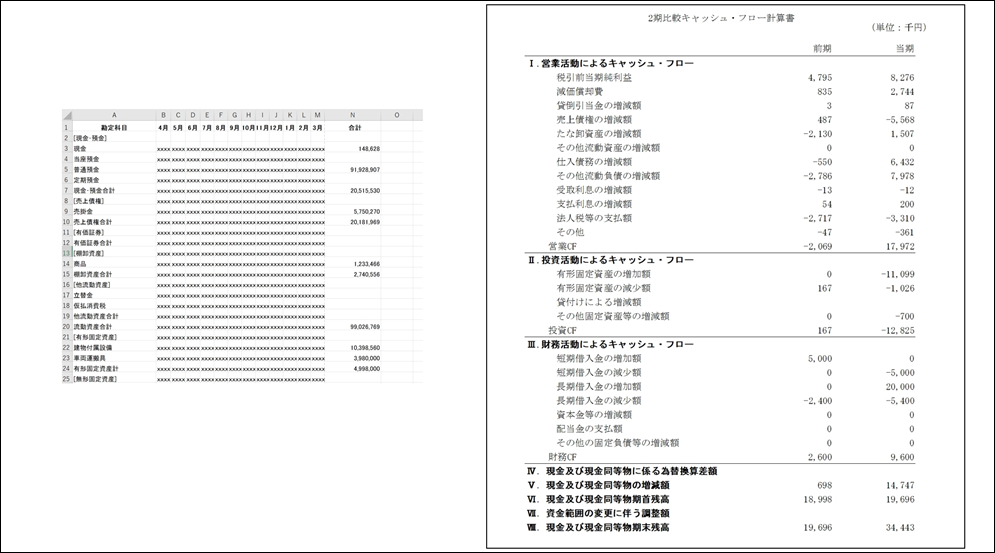Viewport: 995px width, 553px height.
Task: Select column O header in the spreadsheet
Action: 397,115
